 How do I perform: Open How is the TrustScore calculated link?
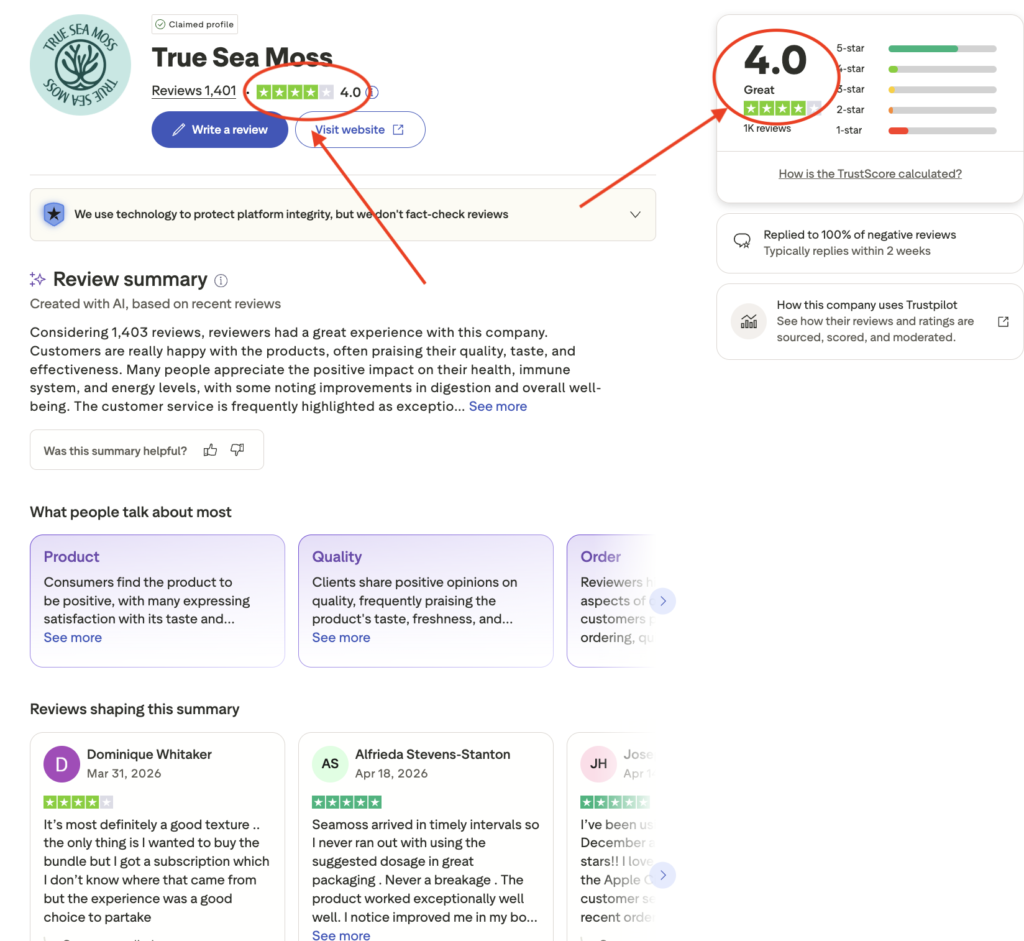click(x=870, y=174)
